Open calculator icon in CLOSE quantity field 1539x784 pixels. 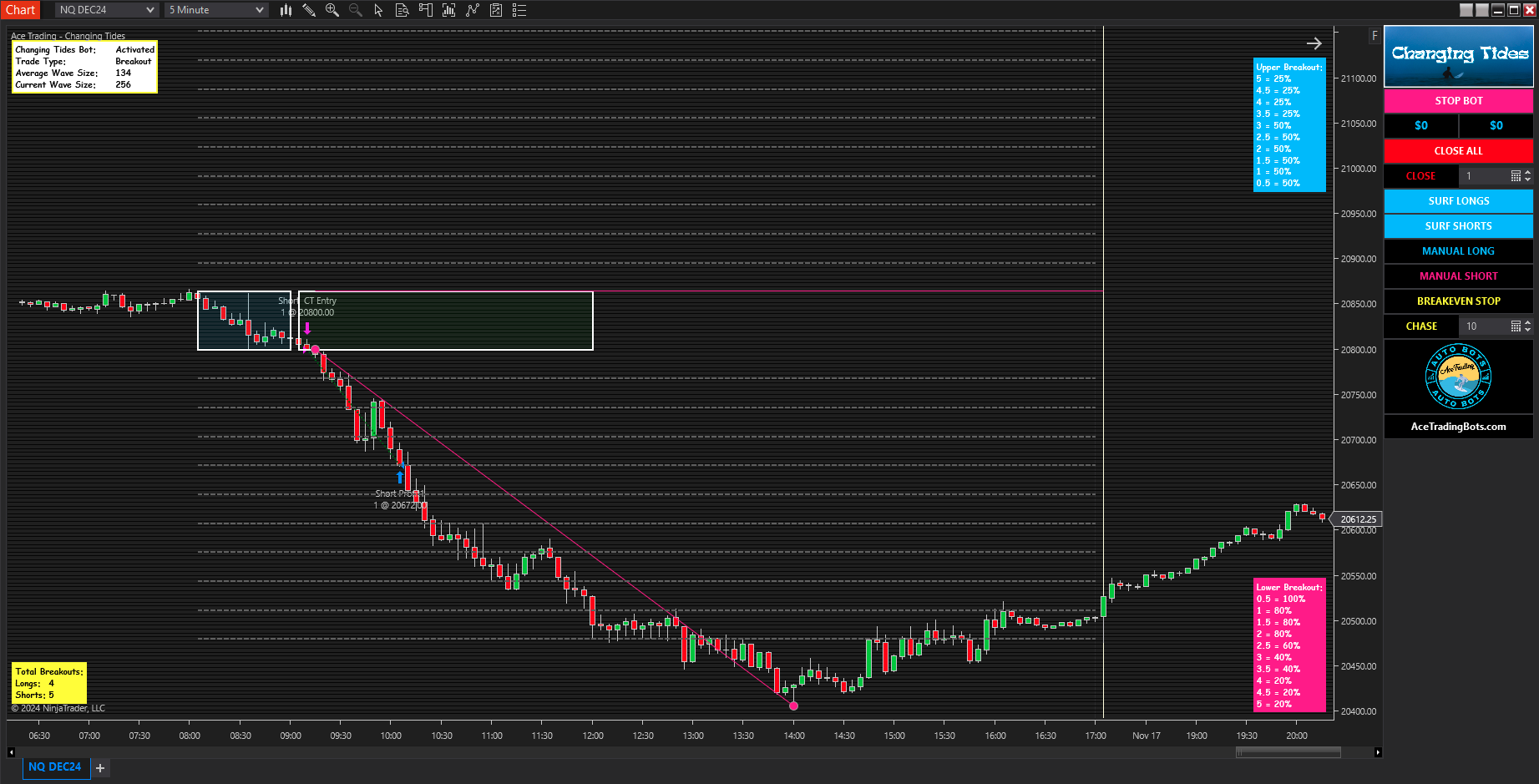[x=1516, y=176]
